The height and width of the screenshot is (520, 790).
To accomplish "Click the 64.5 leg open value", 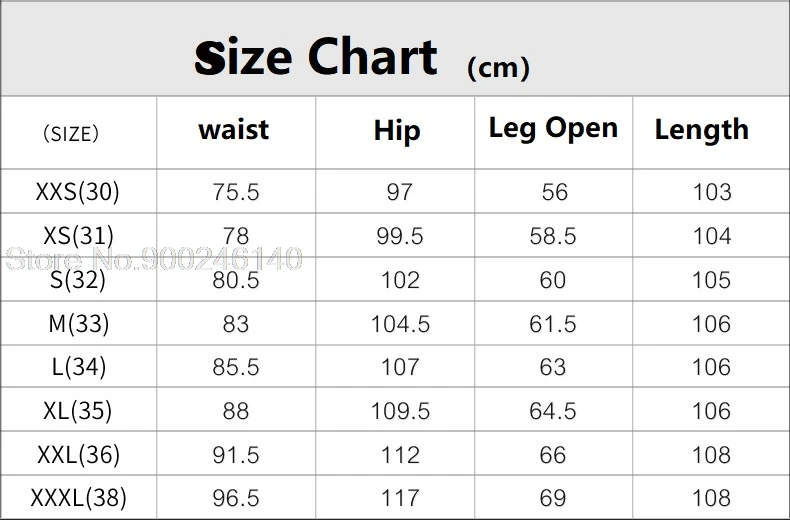I will point(553,411).
